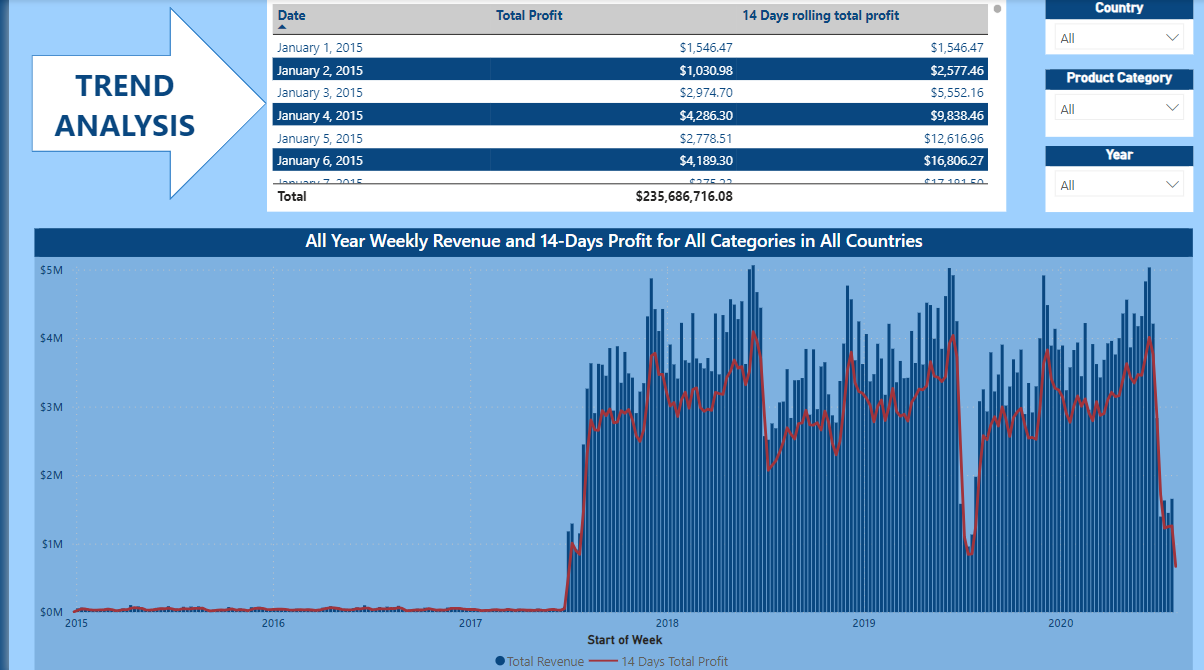Image resolution: width=1204 pixels, height=670 pixels.
Task: Click Total Profit value $1,030.98
Action: coord(706,70)
